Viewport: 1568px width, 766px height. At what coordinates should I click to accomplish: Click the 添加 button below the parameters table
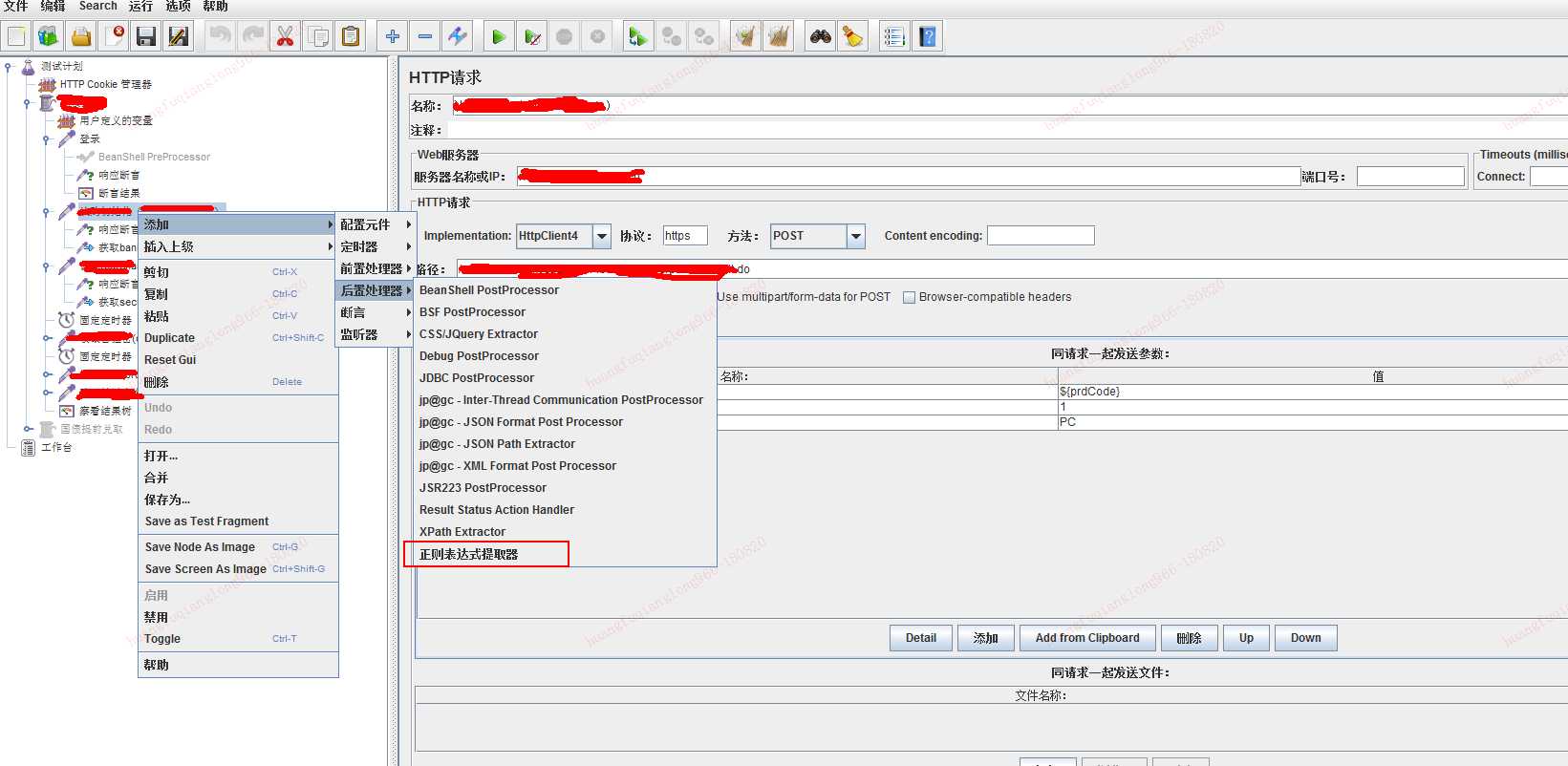[985, 638]
